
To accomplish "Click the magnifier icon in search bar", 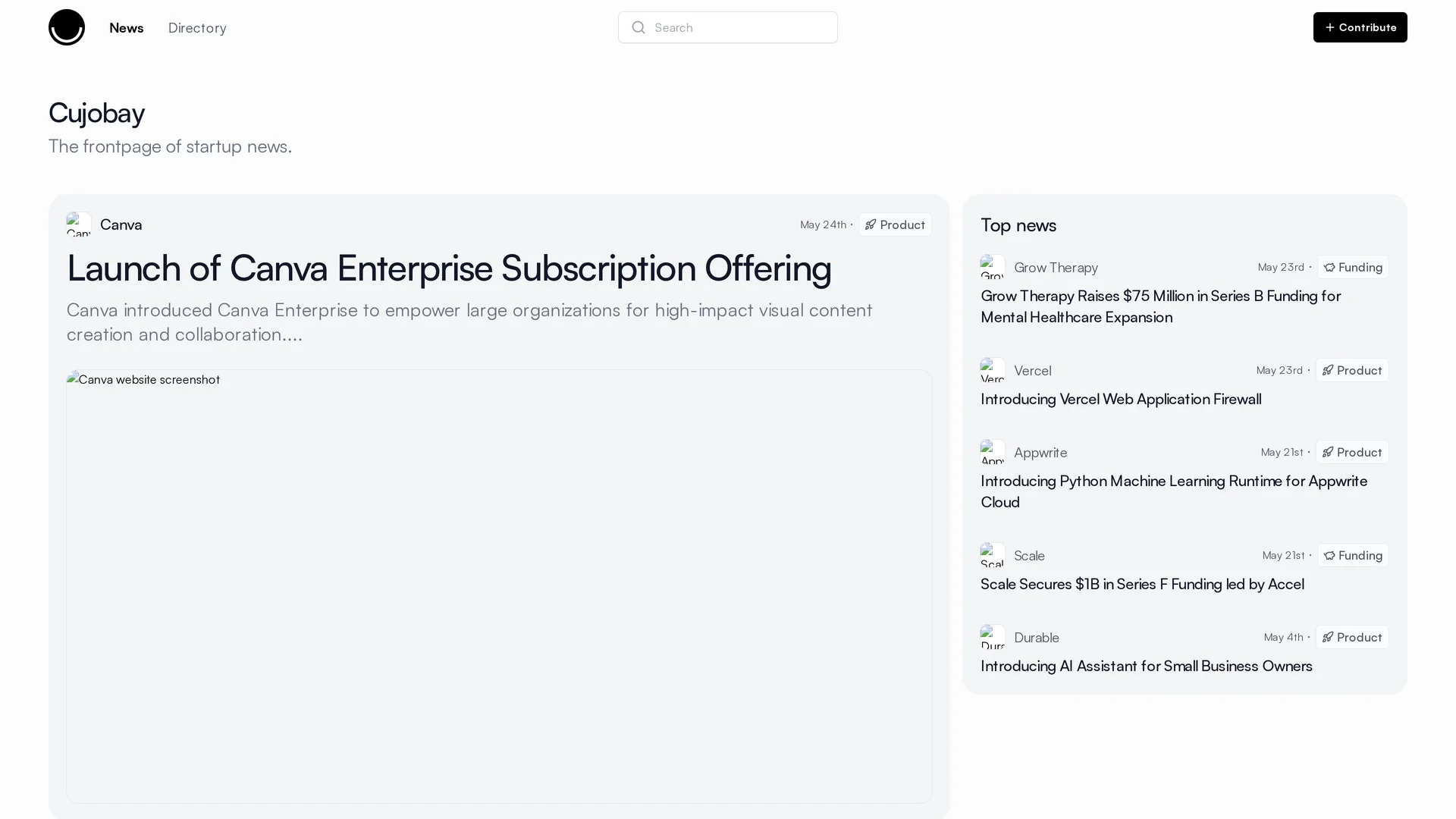I will click(639, 27).
